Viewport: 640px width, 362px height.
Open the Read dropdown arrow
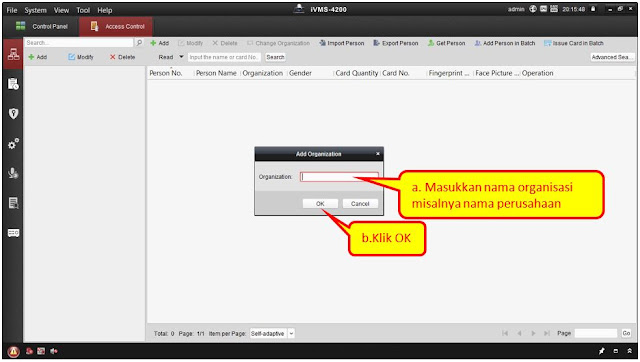pyautogui.click(x=181, y=57)
